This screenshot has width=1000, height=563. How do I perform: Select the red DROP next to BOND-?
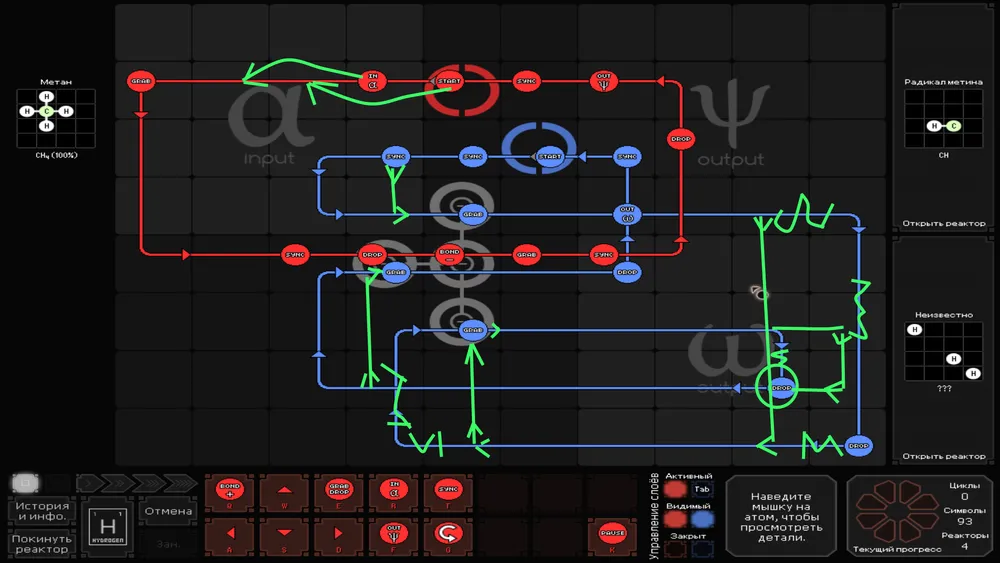click(372, 254)
